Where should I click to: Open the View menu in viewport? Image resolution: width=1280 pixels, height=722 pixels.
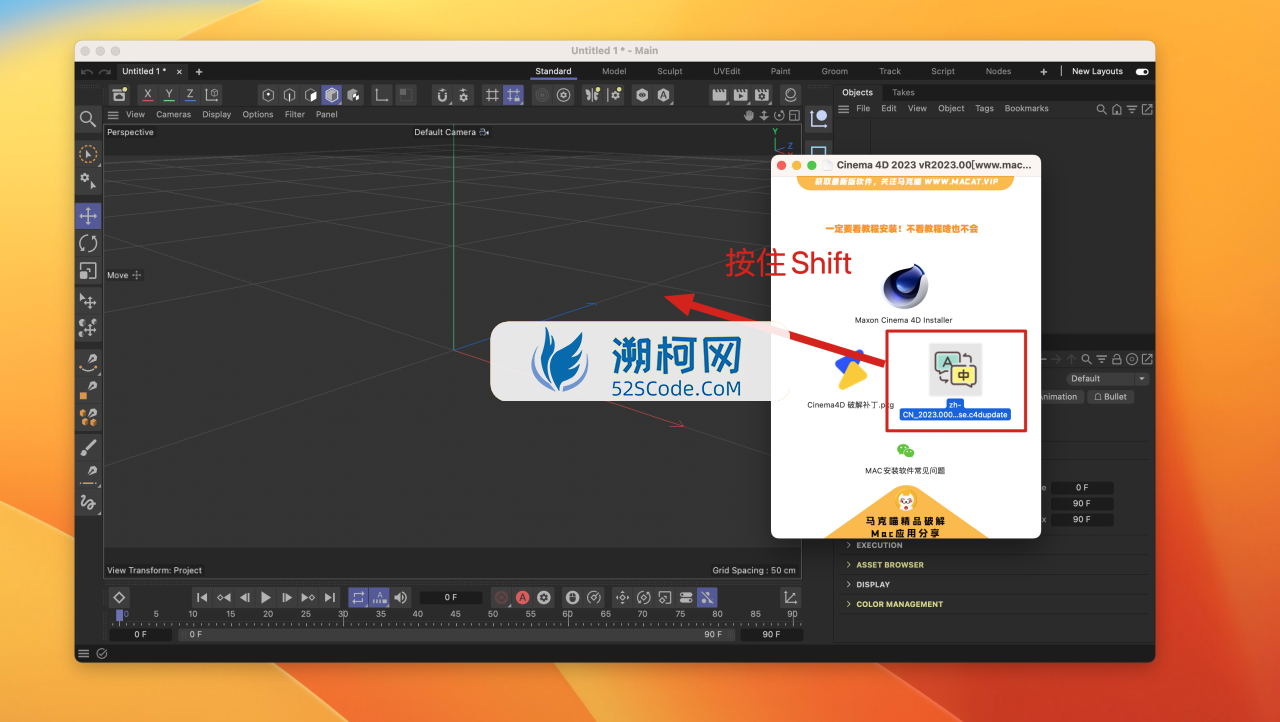coord(135,114)
